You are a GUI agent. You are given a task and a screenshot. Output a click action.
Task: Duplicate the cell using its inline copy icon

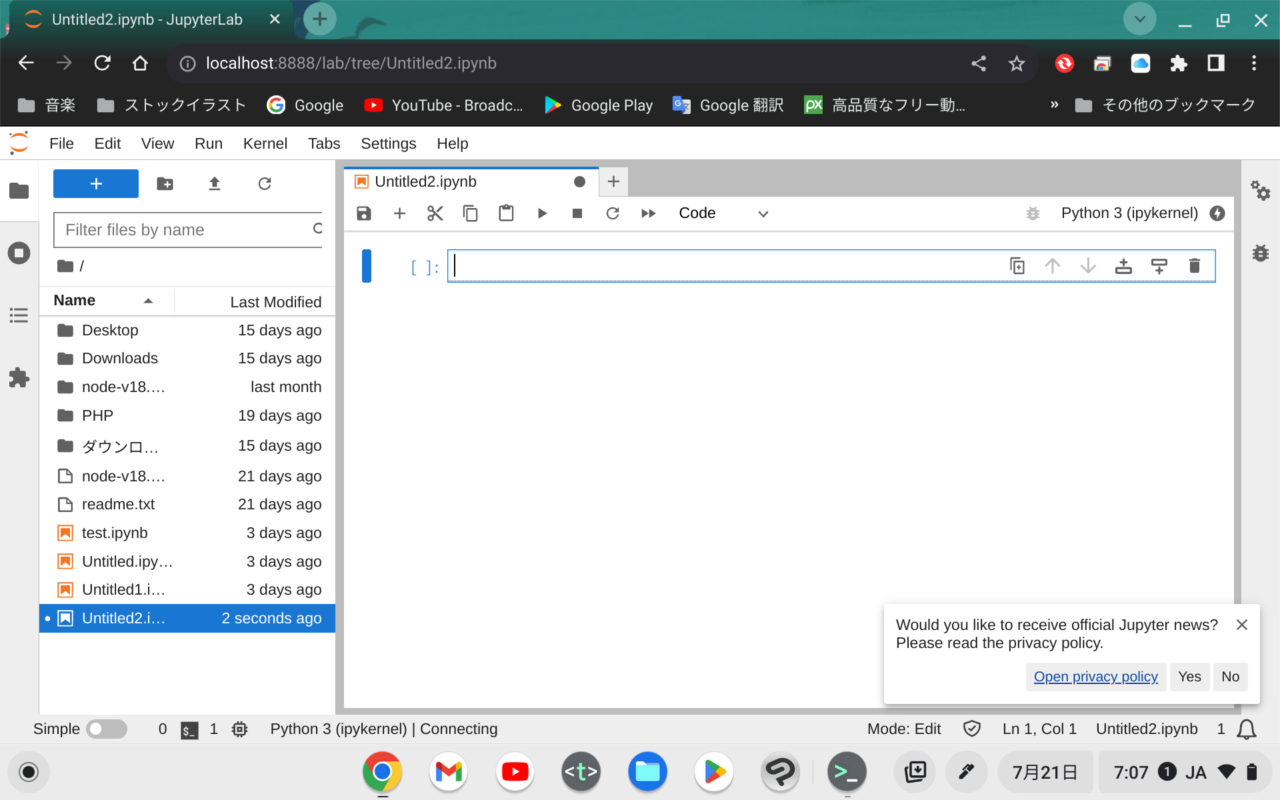(x=1017, y=265)
